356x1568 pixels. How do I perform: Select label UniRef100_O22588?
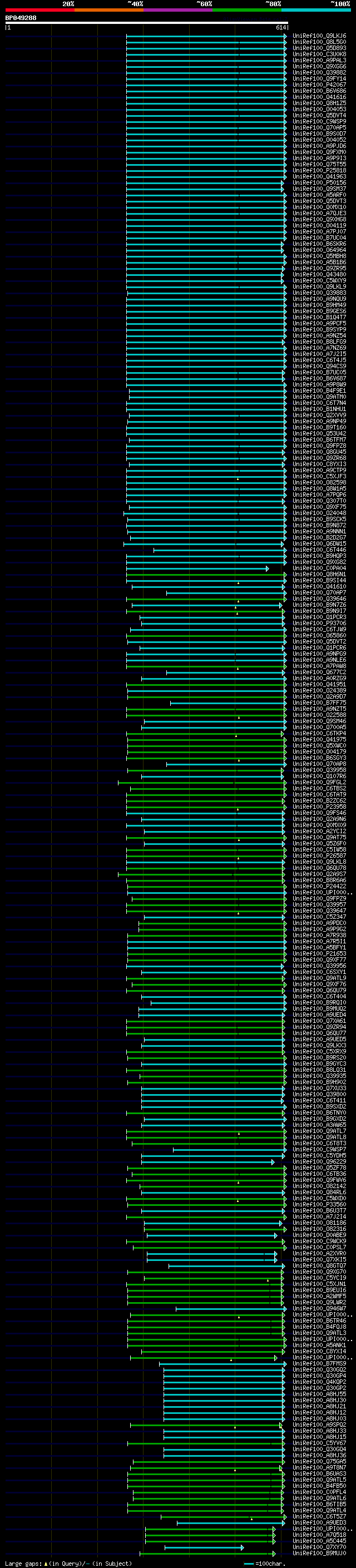319,715
